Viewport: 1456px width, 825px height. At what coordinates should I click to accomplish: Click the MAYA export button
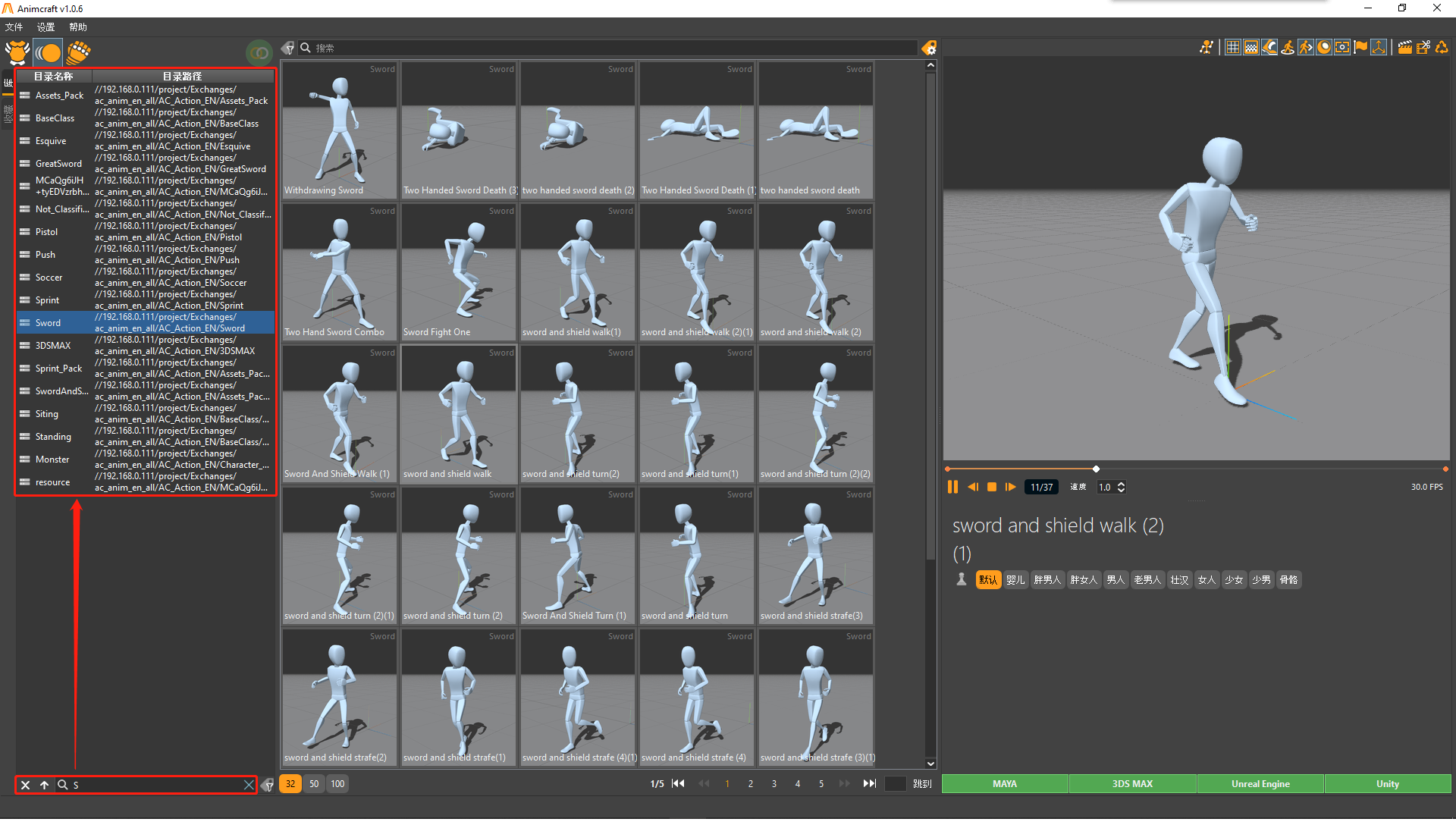[x=1004, y=783]
